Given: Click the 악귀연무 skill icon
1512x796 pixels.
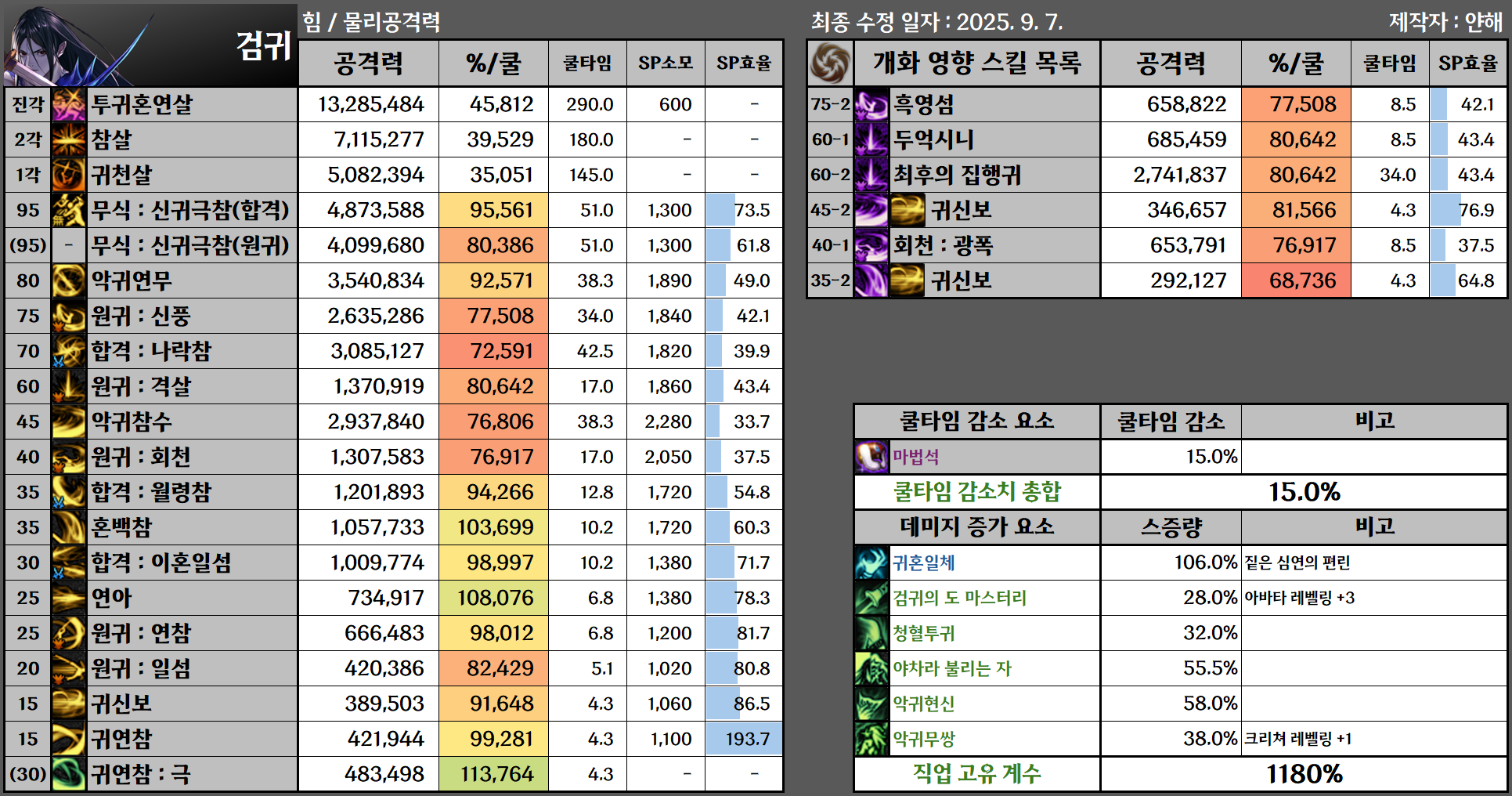Looking at the screenshot, I should pyautogui.click(x=69, y=280).
